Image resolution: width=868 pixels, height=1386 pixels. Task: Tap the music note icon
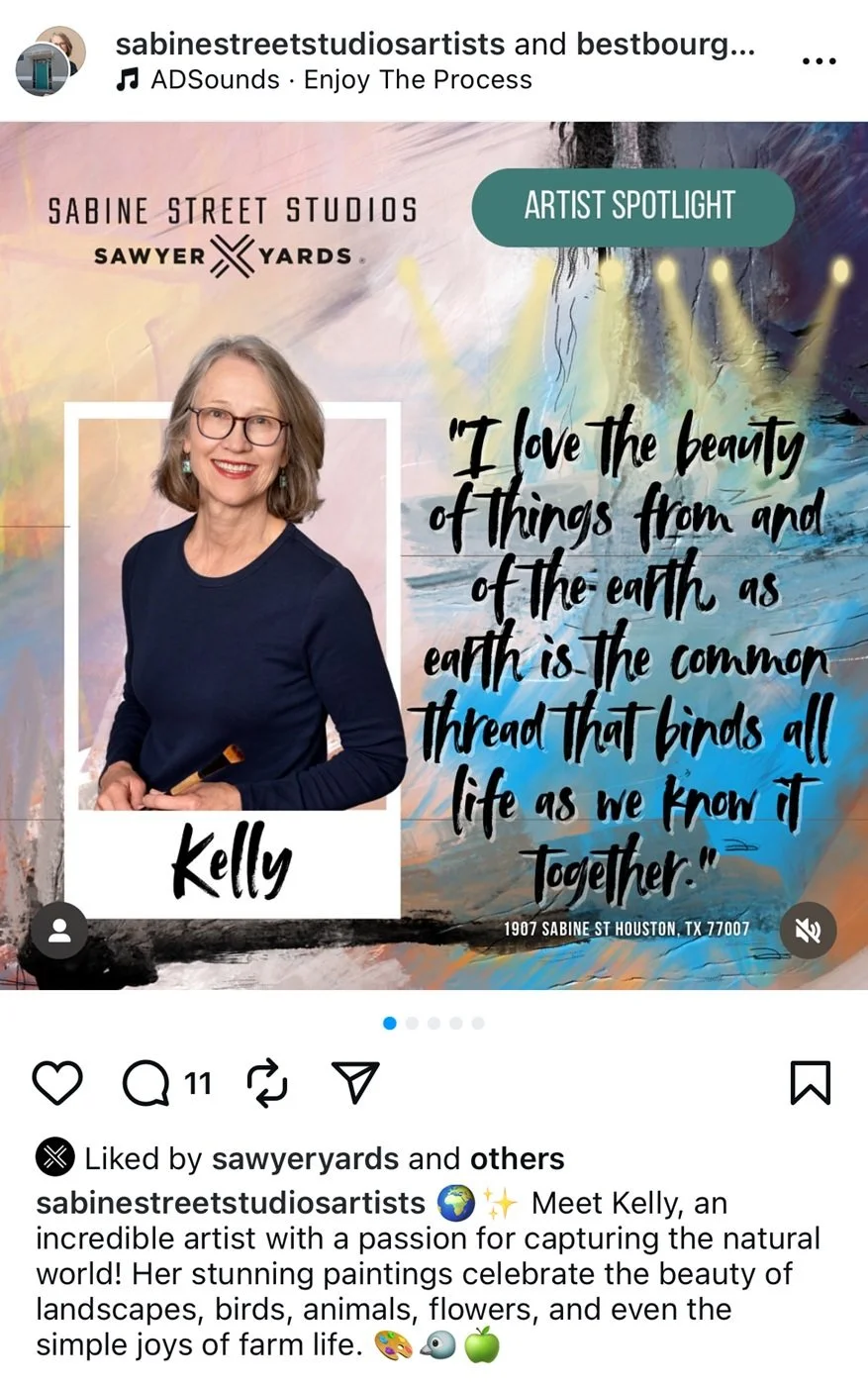coord(127,80)
